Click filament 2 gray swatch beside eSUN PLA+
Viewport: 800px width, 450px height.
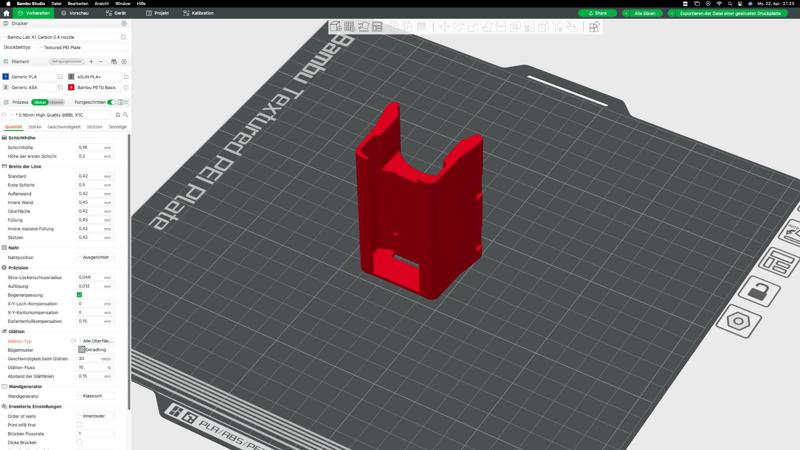[71, 77]
